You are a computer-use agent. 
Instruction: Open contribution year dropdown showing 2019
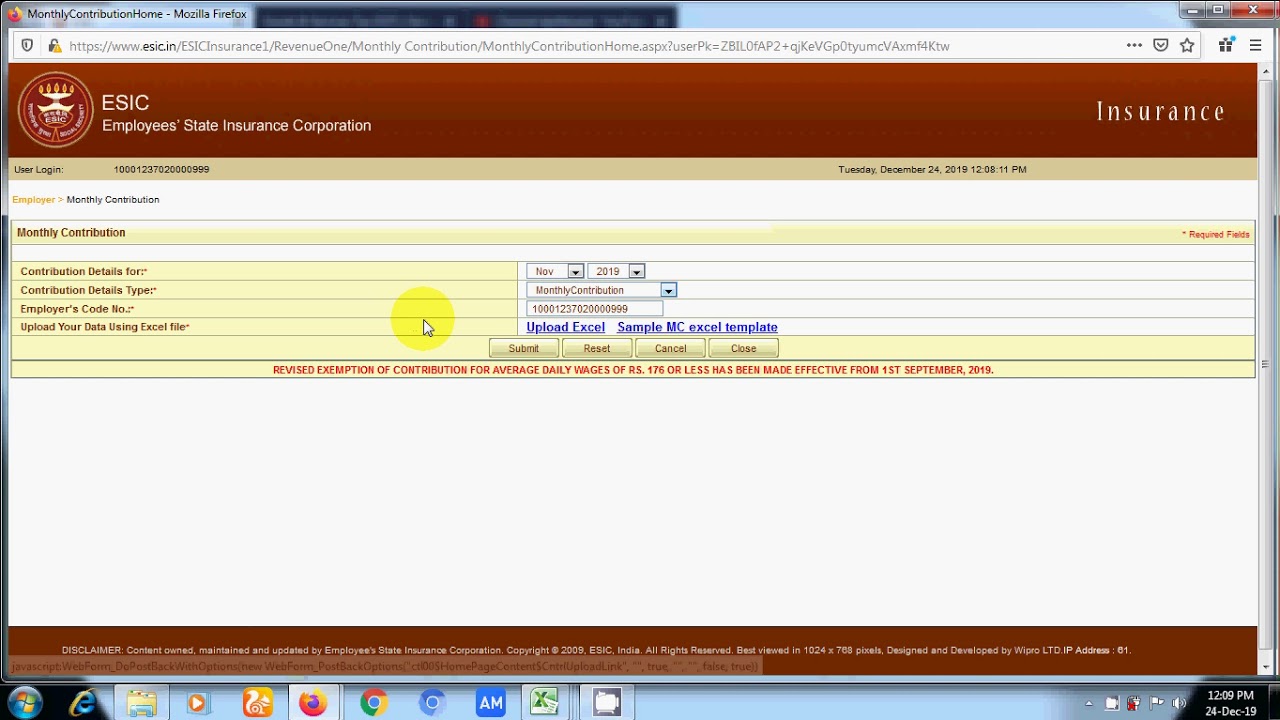tap(616, 271)
